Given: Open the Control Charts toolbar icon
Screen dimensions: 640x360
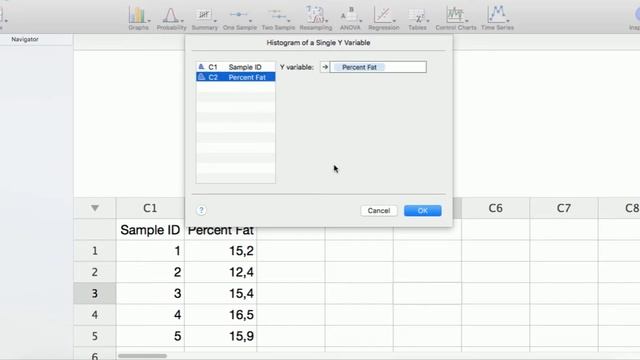Looking at the screenshot, I should click(456, 18).
